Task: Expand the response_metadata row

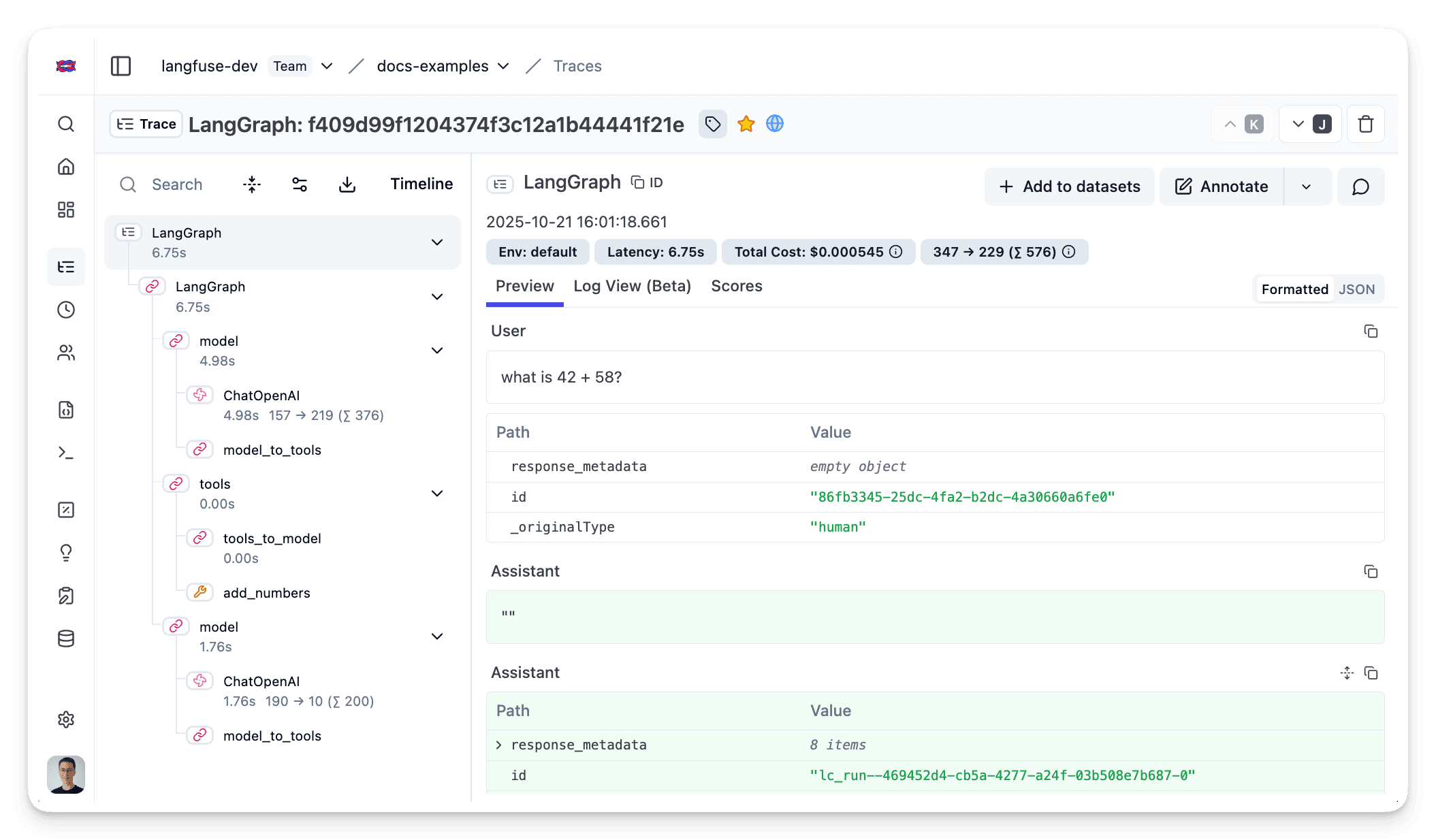Action: [x=499, y=745]
